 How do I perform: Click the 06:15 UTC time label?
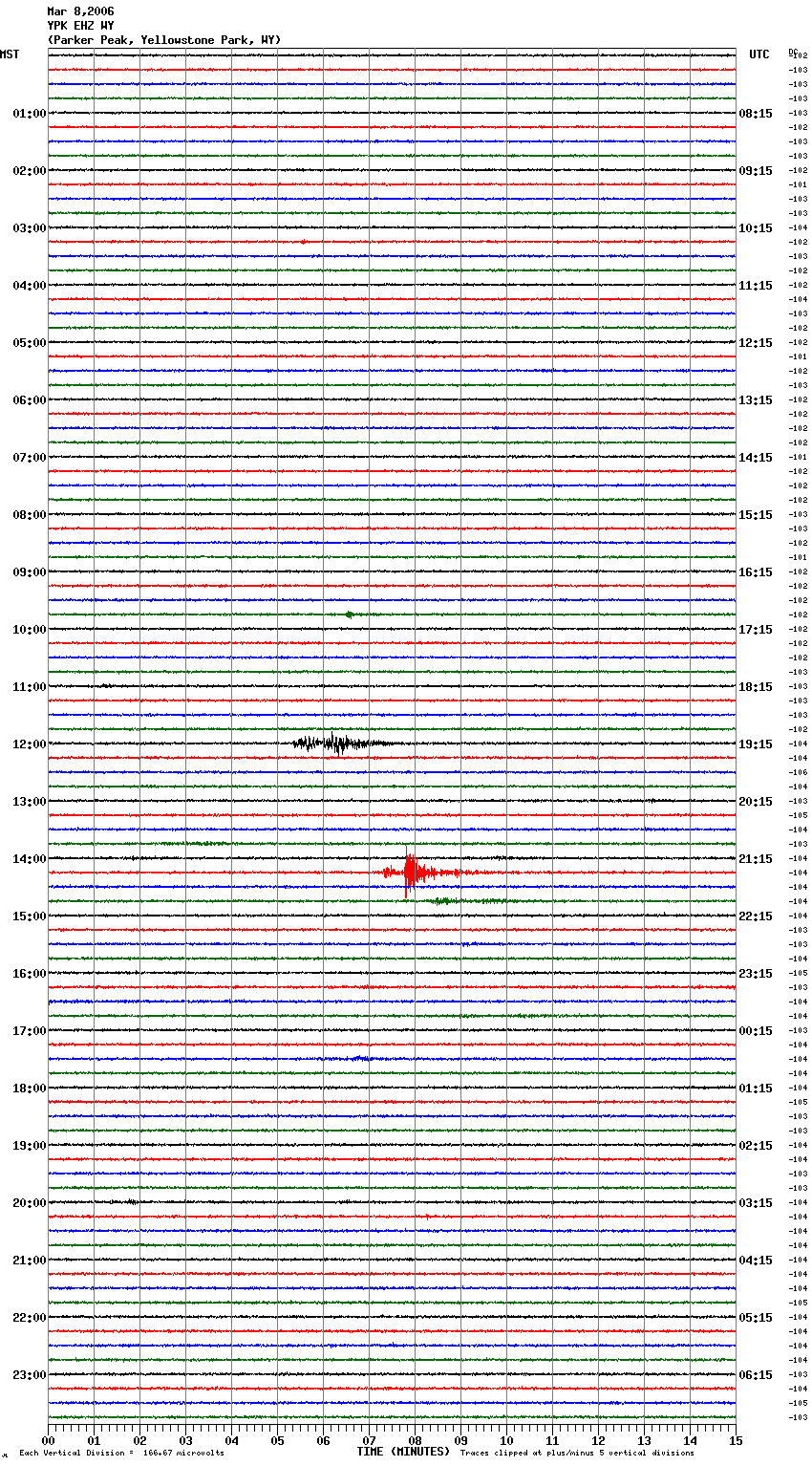click(756, 1375)
